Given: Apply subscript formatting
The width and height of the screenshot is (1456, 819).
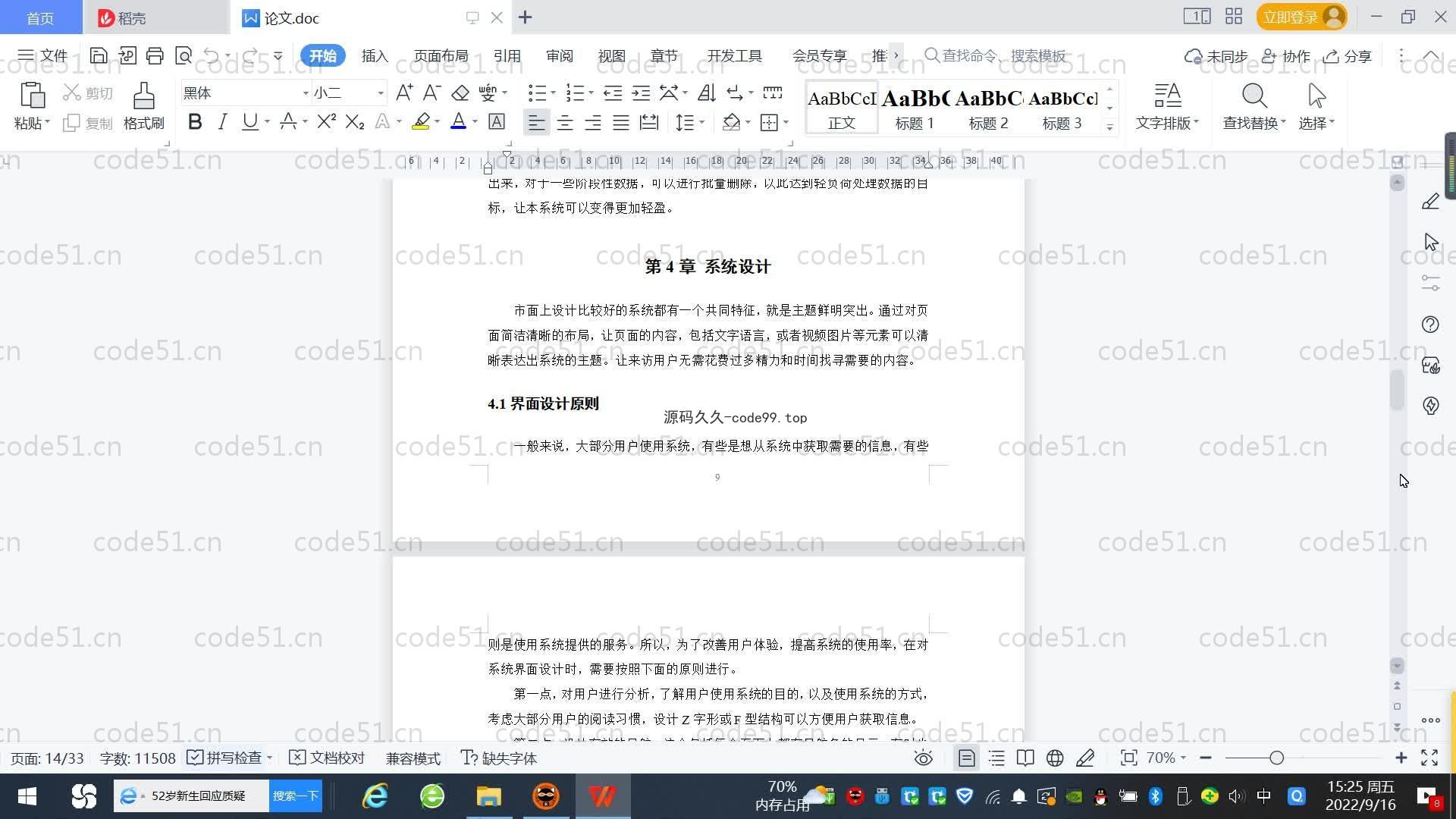Looking at the screenshot, I should 354,122.
